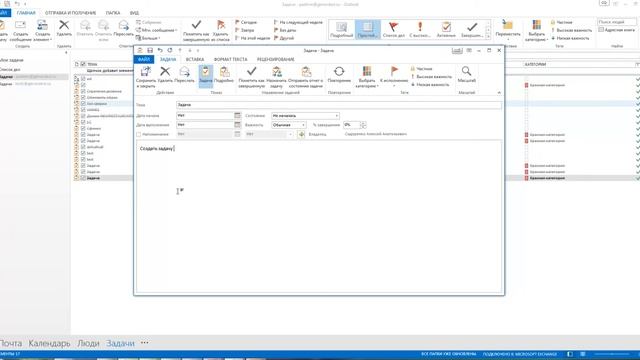The height and width of the screenshot is (360, 640).
Task: Check the completion box of the last Задача row
Action: pyautogui.click(x=83, y=178)
